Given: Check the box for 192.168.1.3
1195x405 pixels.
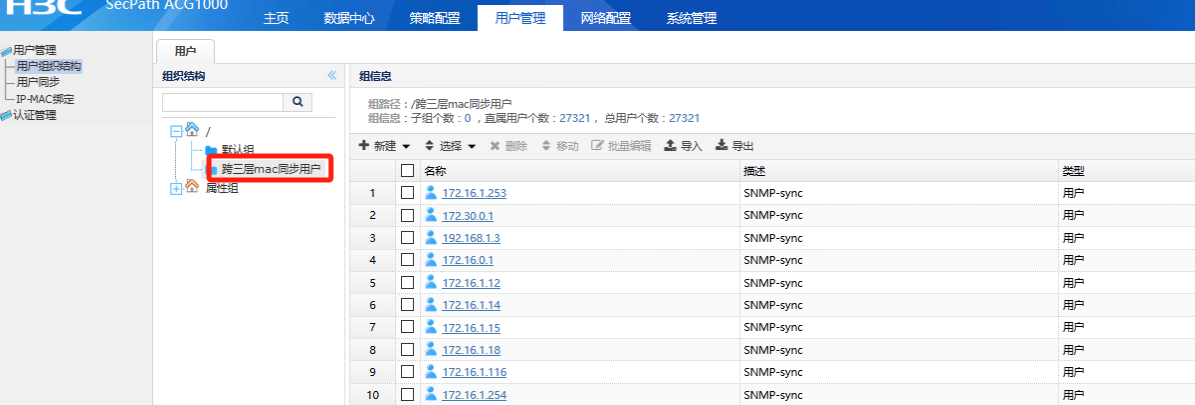Looking at the screenshot, I should click(408, 237).
